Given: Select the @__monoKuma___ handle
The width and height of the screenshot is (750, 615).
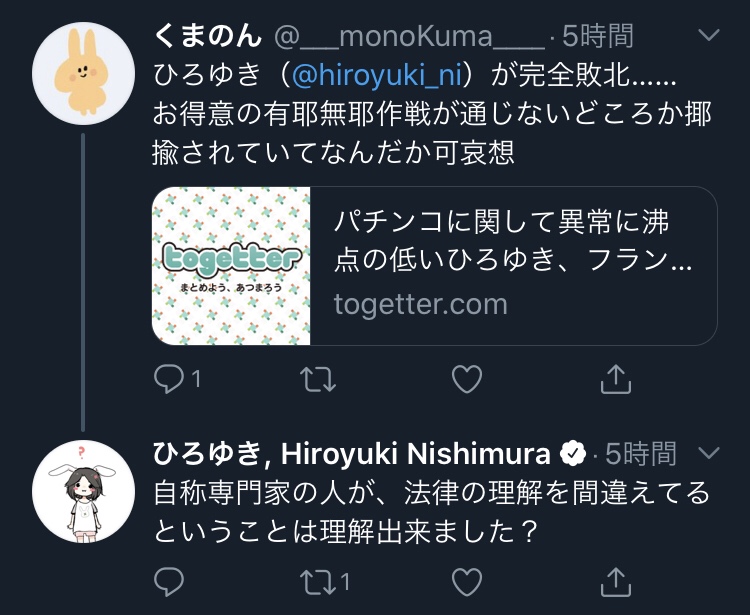Looking at the screenshot, I should (x=409, y=36).
